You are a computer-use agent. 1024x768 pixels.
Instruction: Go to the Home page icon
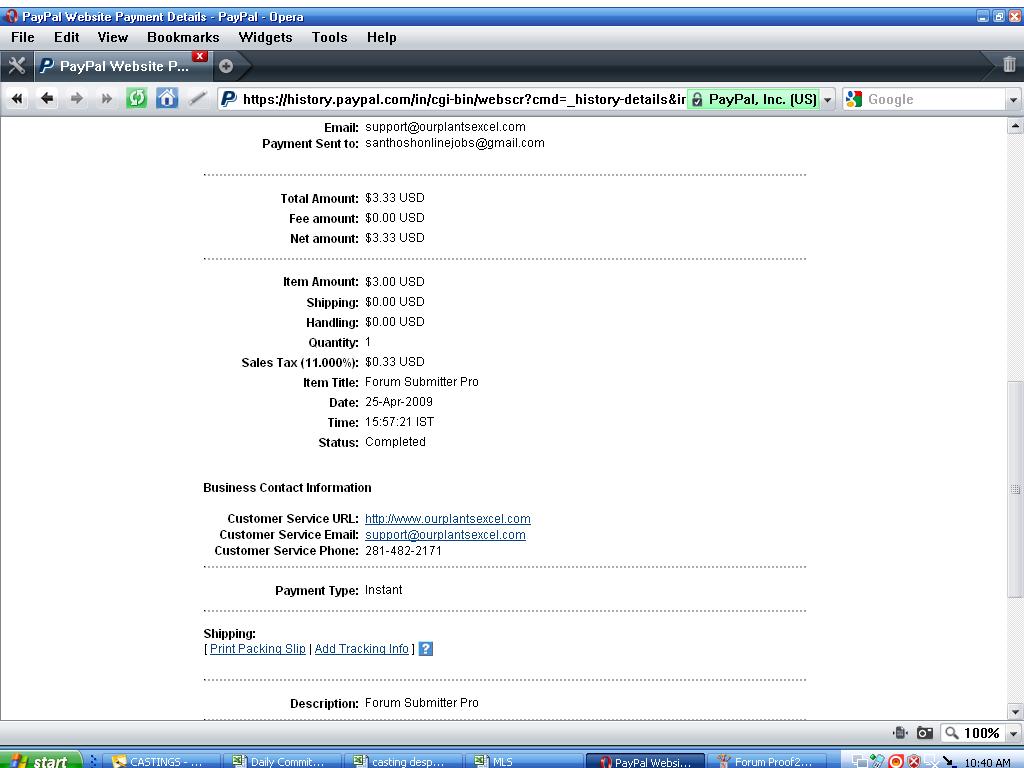(167, 99)
